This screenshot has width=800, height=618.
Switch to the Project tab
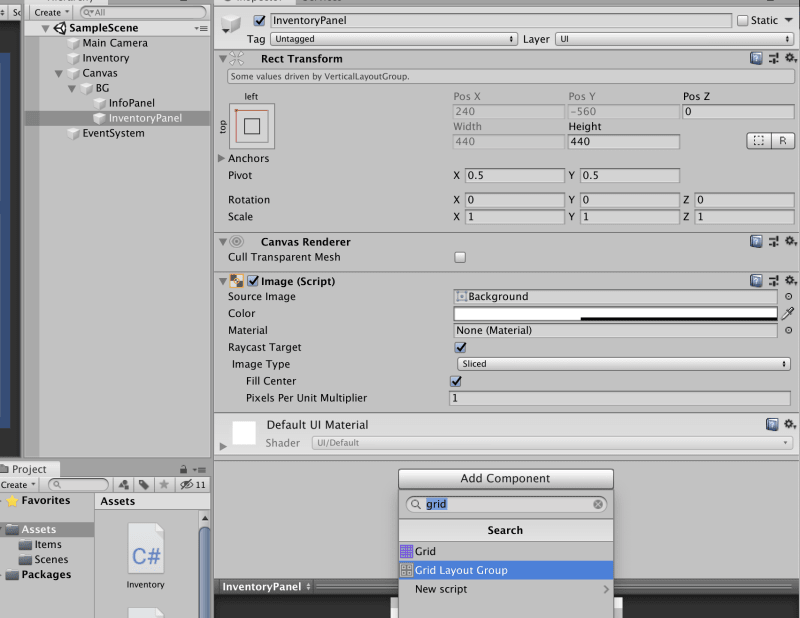[x=29, y=469]
